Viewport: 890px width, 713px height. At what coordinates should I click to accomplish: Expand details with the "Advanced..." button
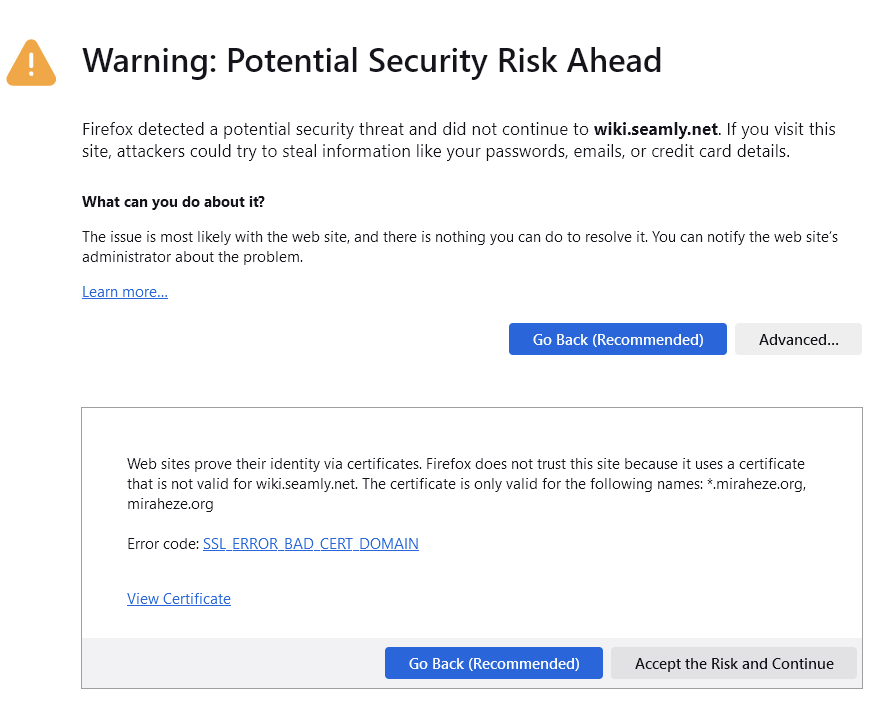[798, 340]
